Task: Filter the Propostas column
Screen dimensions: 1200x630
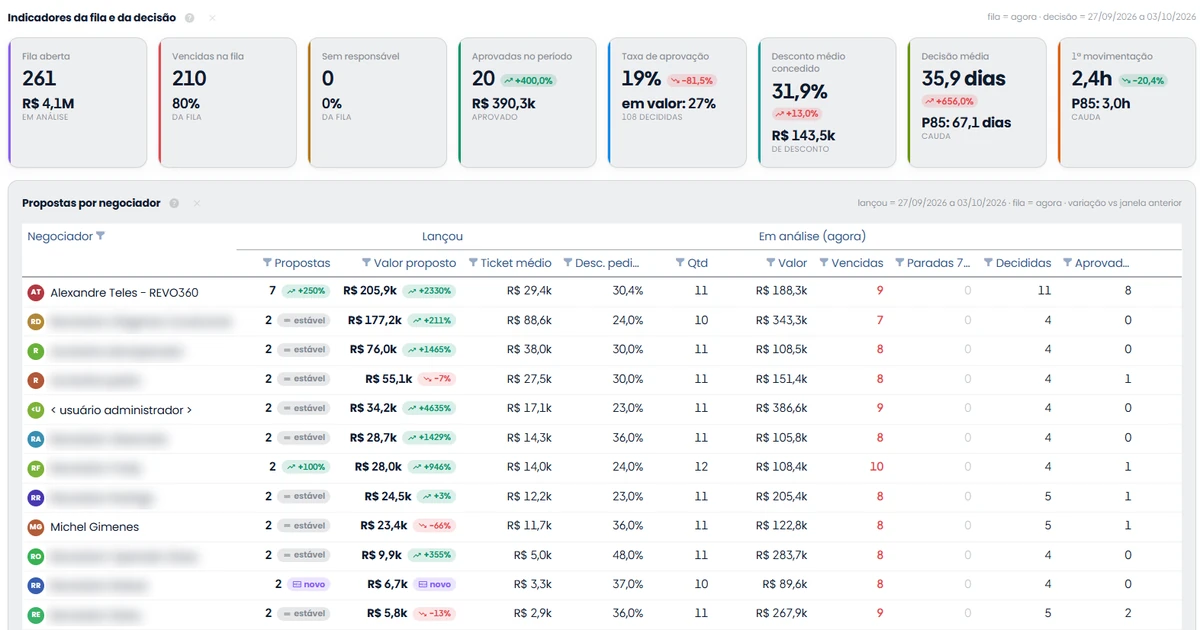Action: coord(267,263)
